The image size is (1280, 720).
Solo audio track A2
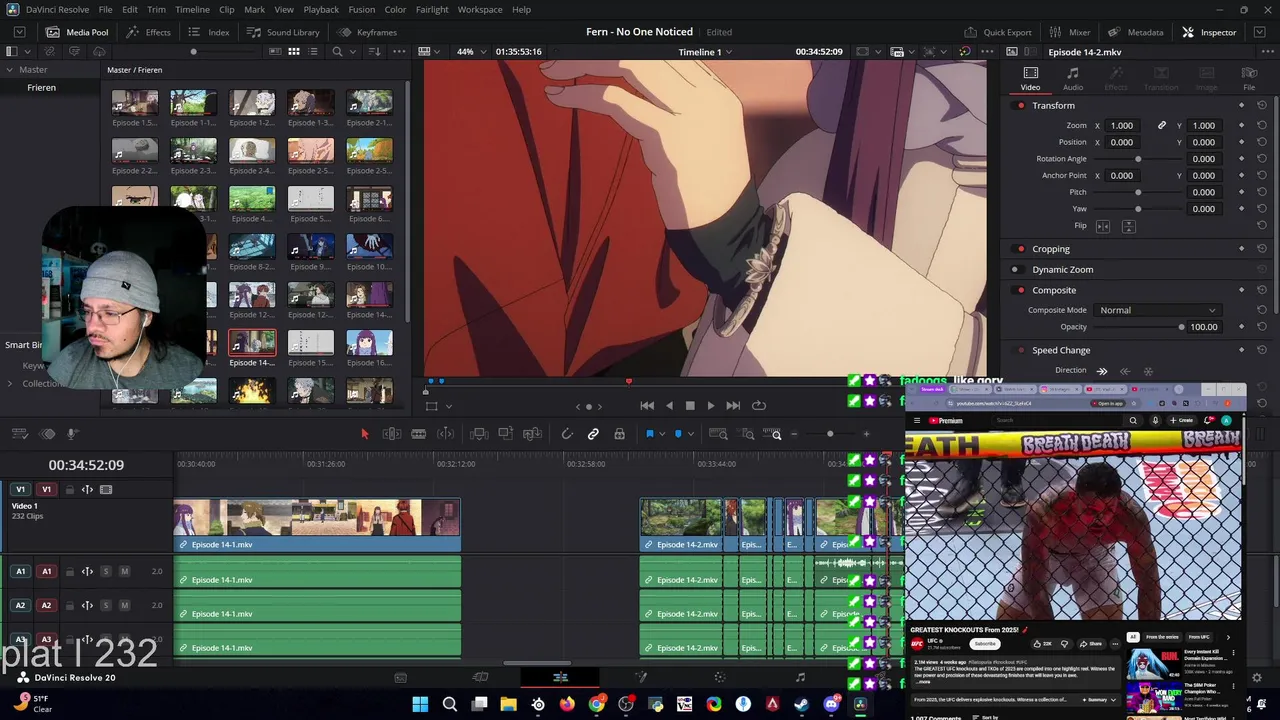(x=105, y=605)
